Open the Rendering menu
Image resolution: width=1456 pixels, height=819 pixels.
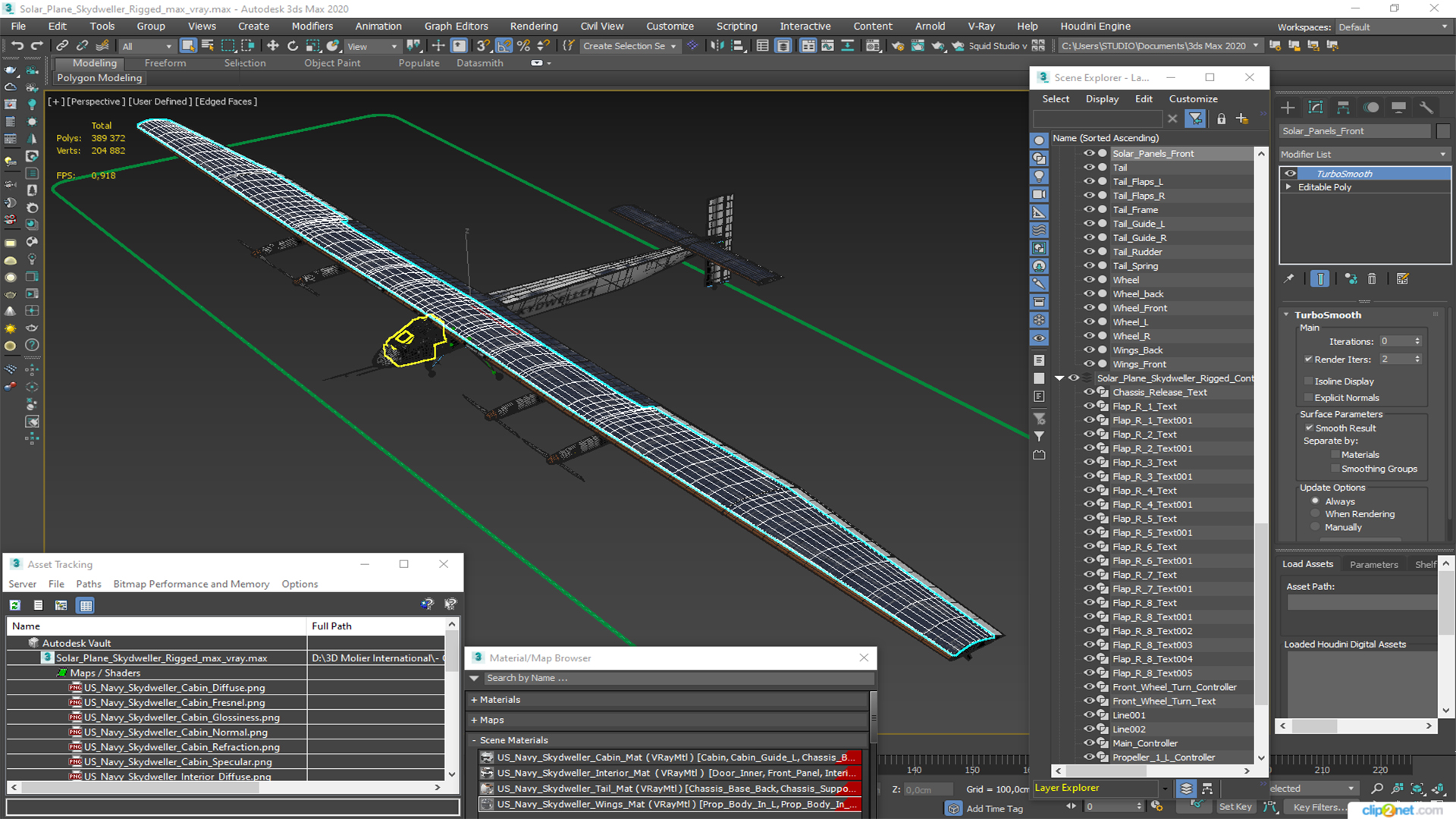click(533, 27)
